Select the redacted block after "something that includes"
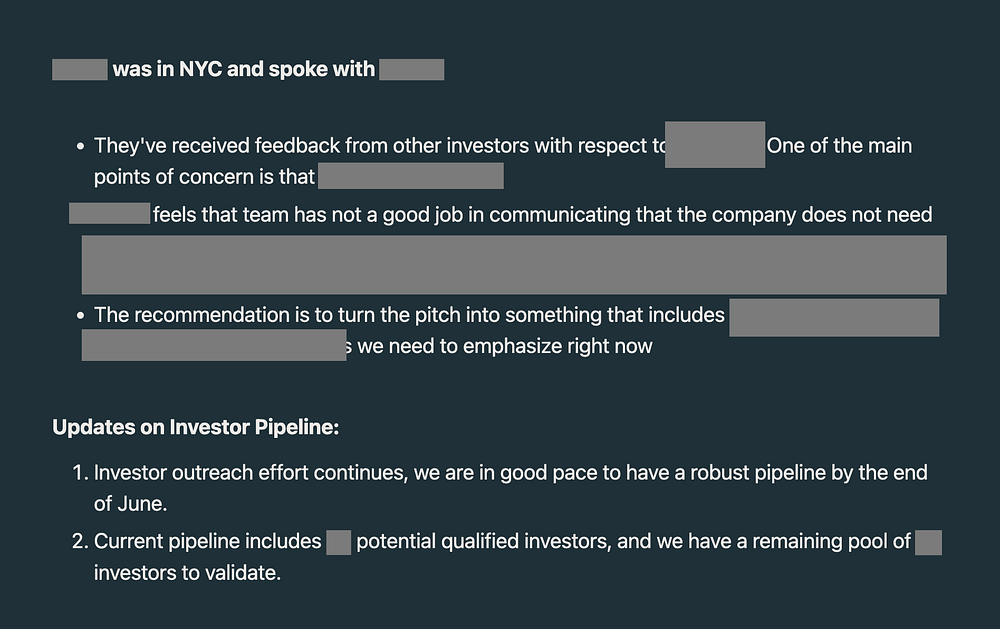The image size is (1000, 629). tap(834, 317)
